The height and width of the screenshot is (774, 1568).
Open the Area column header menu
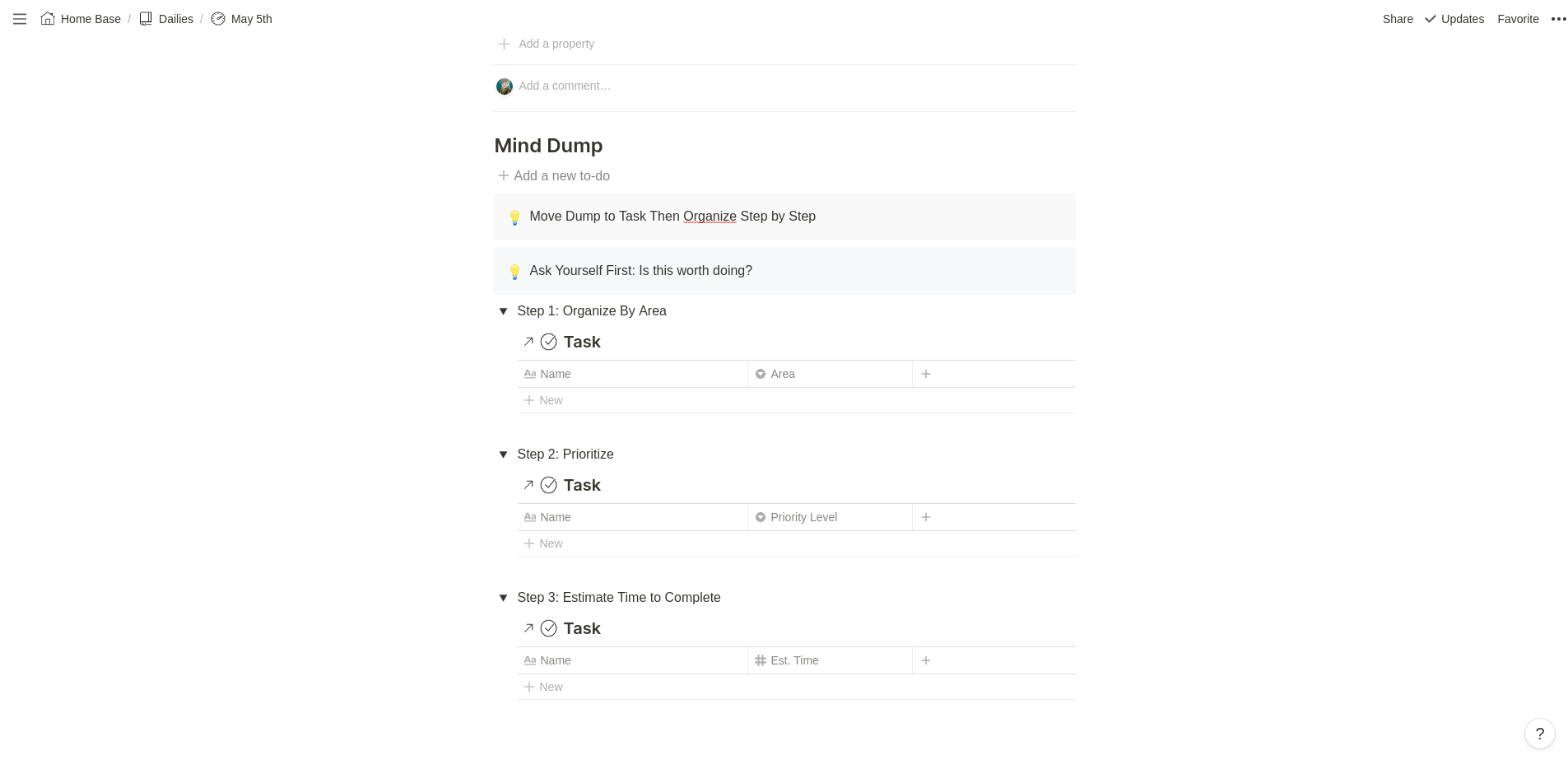[x=830, y=374]
